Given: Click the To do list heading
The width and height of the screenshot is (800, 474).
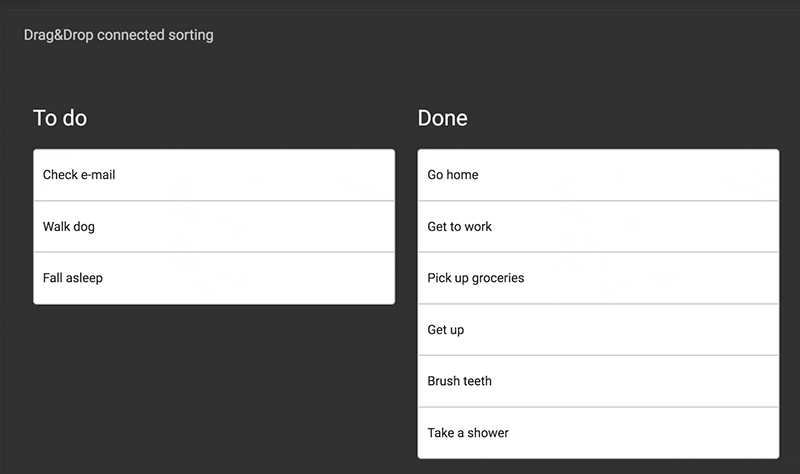Looking at the screenshot, I should [x=60, y=118].
